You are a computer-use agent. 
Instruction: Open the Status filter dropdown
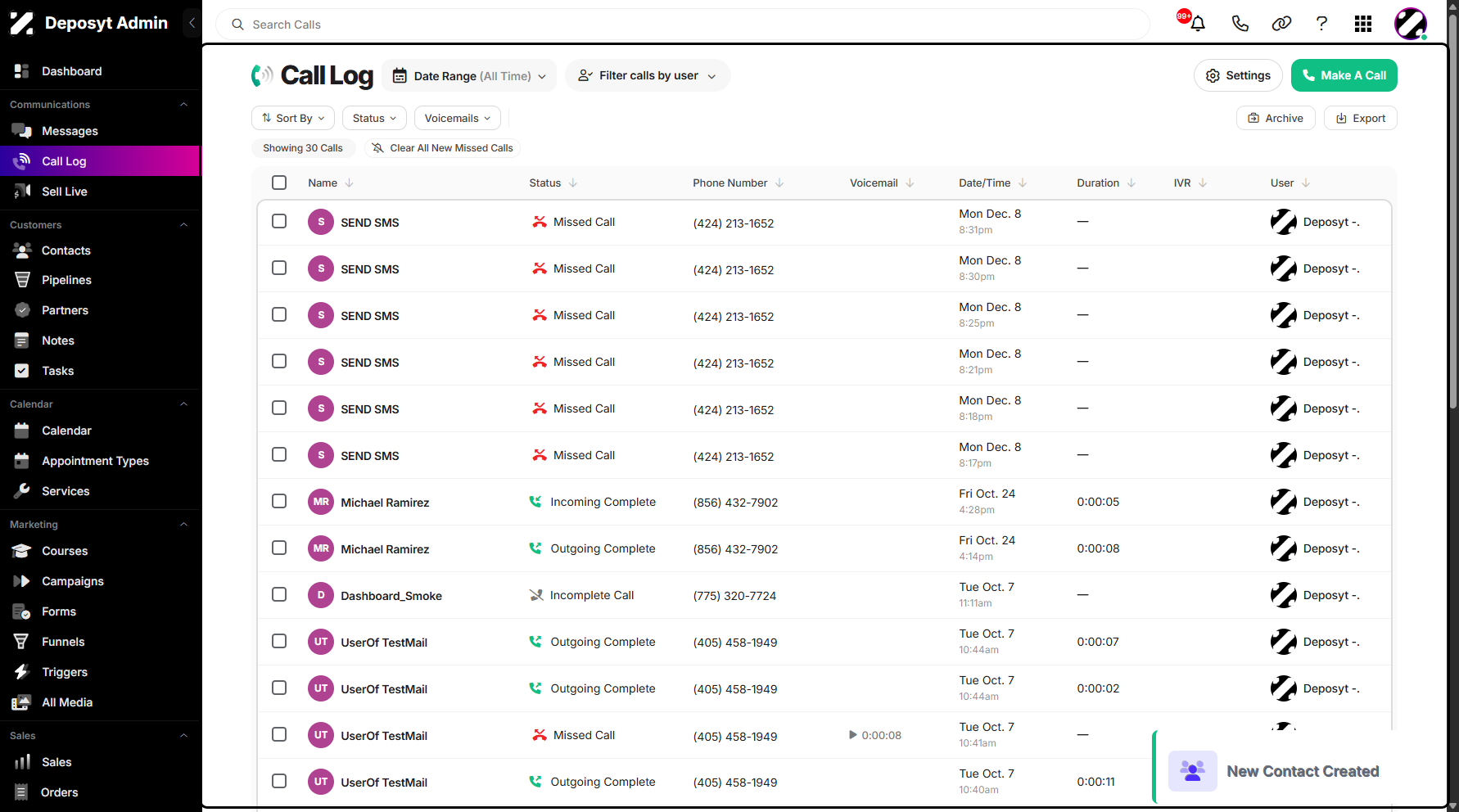click(374, 118)
